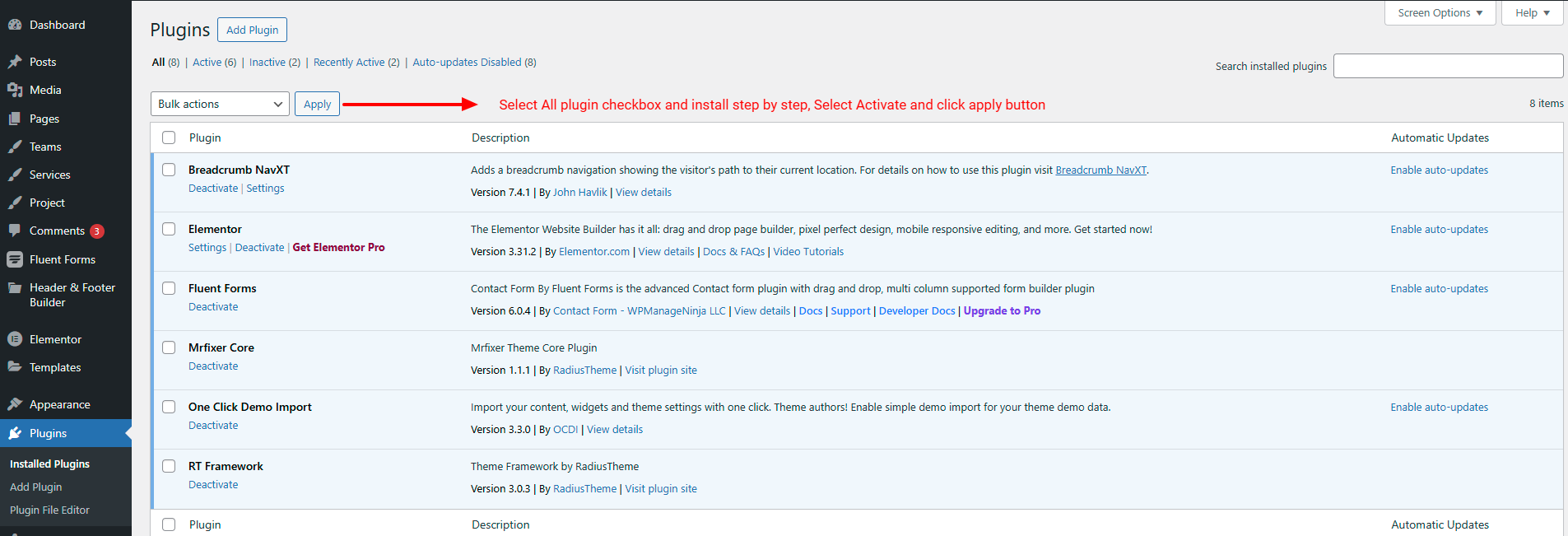Open Installed Plugins submenu item
Viewport: 1568px width, 536px height.
coord(49,464)
